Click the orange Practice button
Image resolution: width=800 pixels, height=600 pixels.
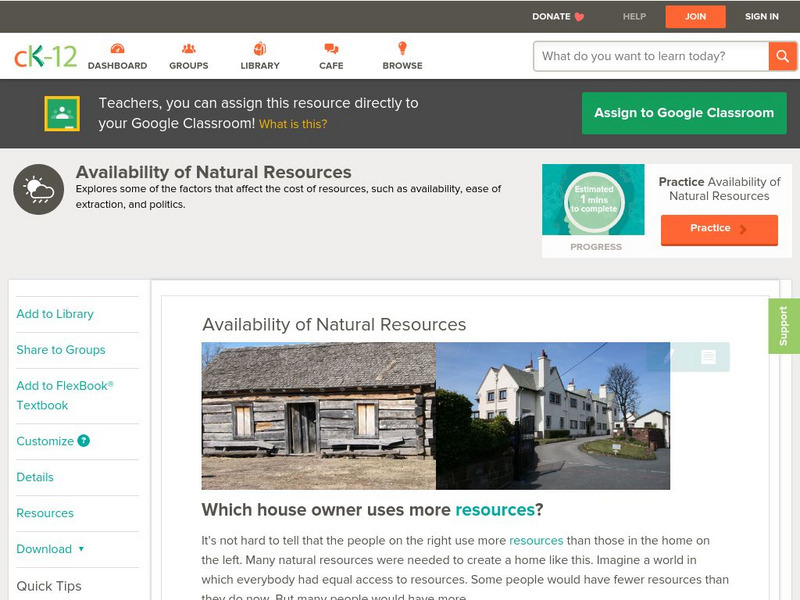[718, 229]
